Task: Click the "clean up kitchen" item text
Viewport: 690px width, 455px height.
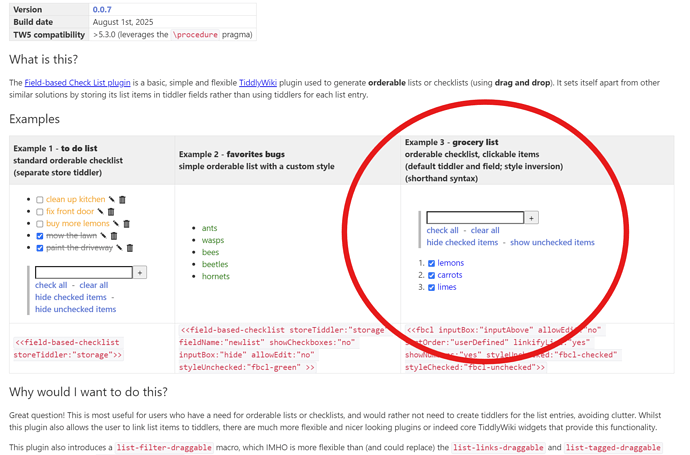Action: click(76, 199)
